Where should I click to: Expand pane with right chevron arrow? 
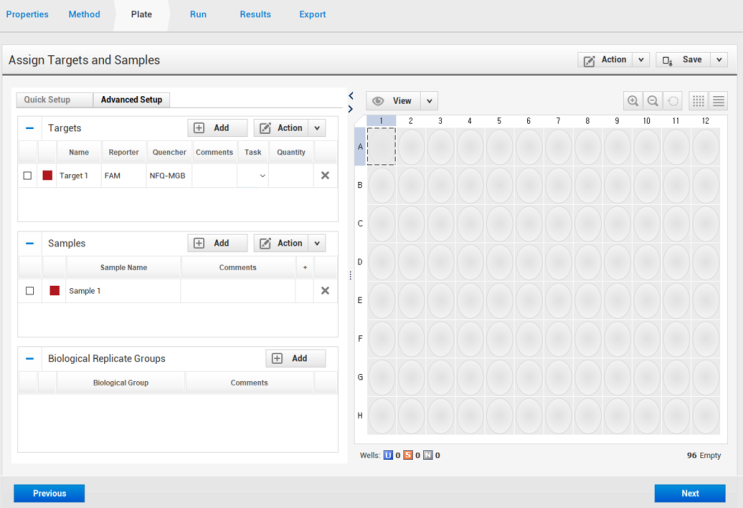(351, 109)
